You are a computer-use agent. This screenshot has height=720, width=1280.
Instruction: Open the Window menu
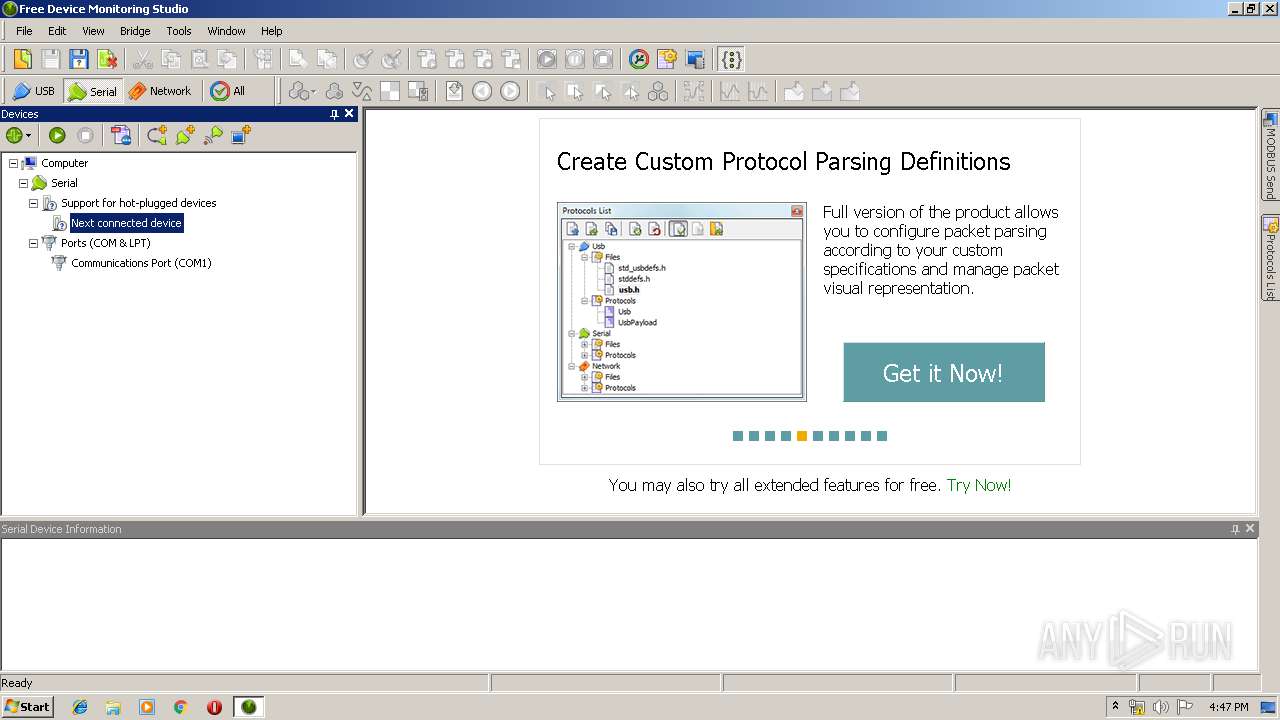pos(226,31)
